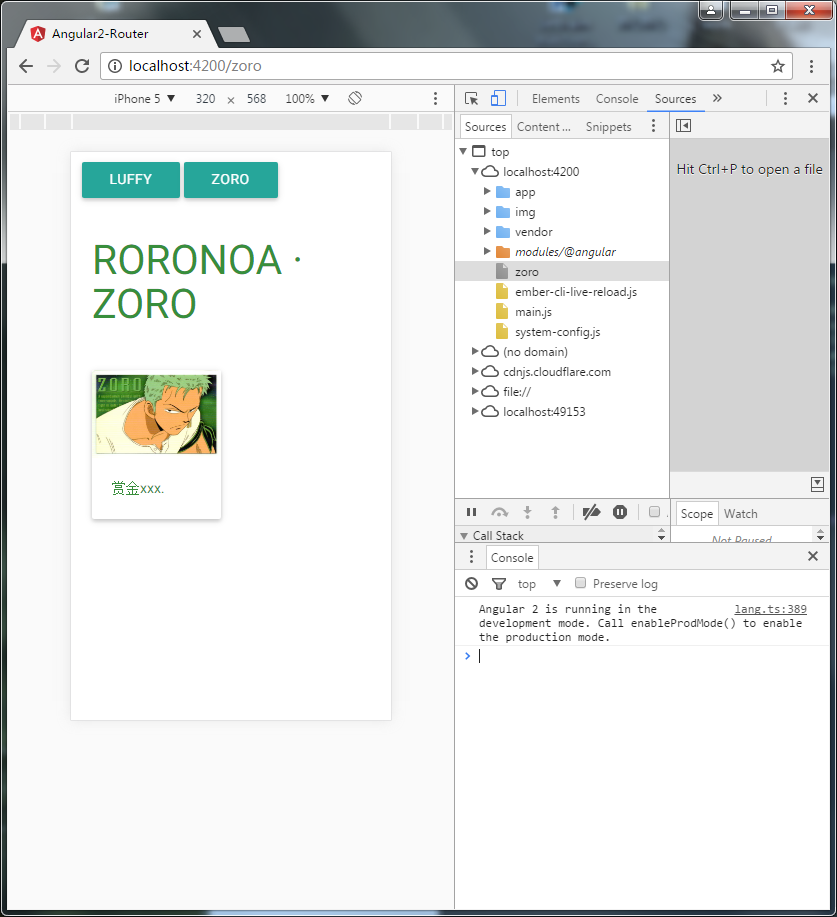The height and width of the screenshot is (917, 837).
Task: Click the ZORO button
Action: [230, 180]
